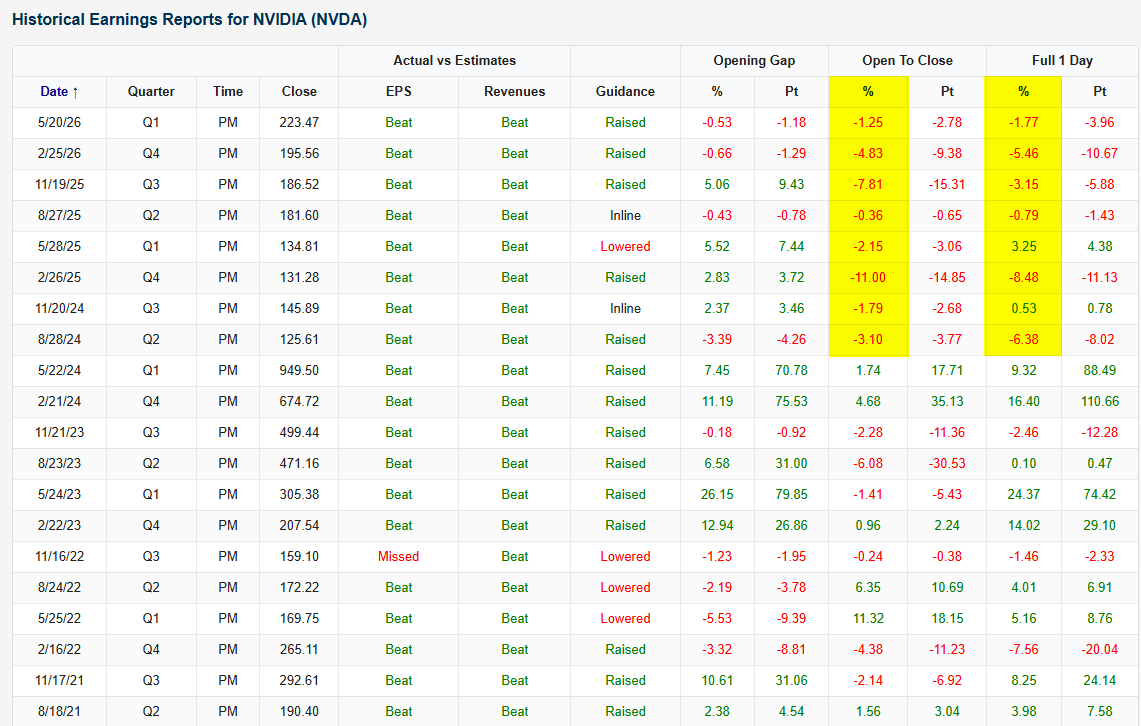
Task: Select the 8/24/22 date cell
Action: pyautogui.click(x=59, y=587)
